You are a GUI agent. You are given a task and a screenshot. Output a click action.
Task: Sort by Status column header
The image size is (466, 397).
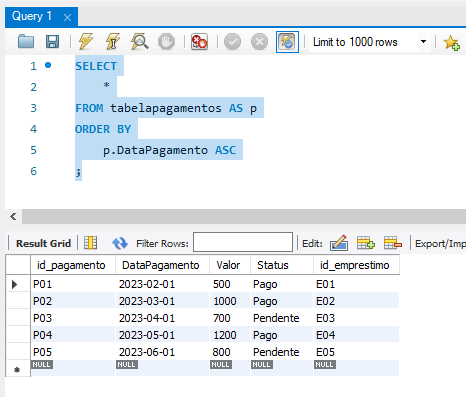[x=282, y=265]
